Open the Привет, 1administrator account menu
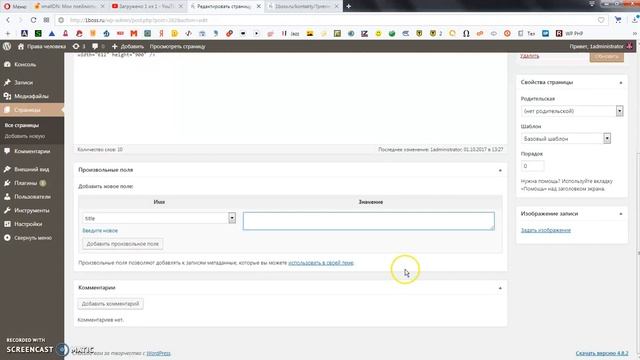 click(601, 47)
